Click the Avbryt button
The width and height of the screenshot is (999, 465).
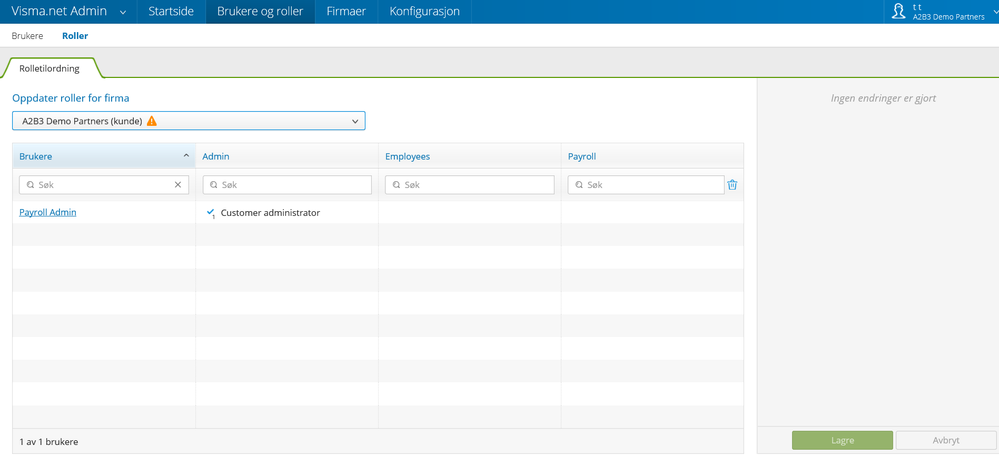(945, 440)
